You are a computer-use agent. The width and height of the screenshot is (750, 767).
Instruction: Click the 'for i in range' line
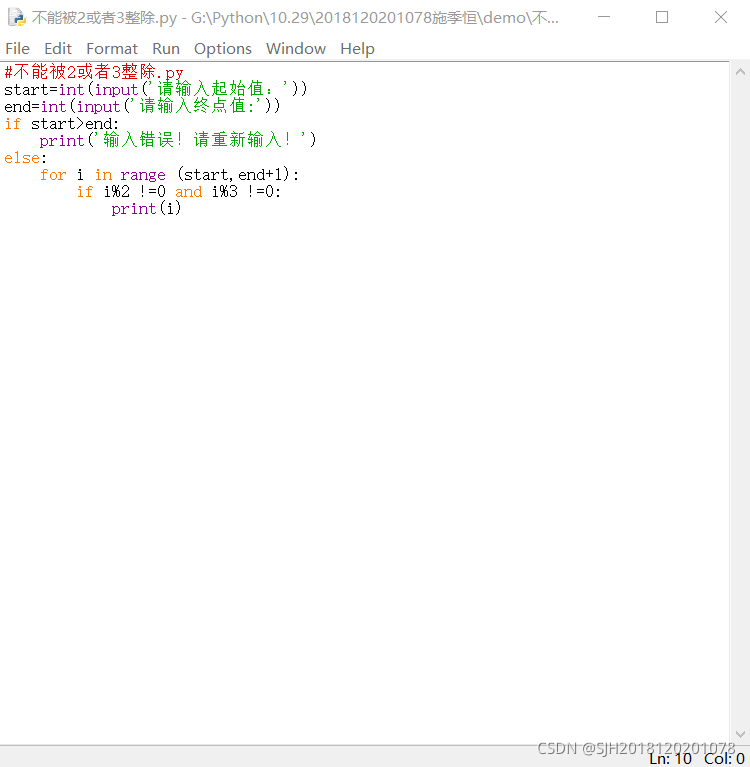(x=169, y=175)
